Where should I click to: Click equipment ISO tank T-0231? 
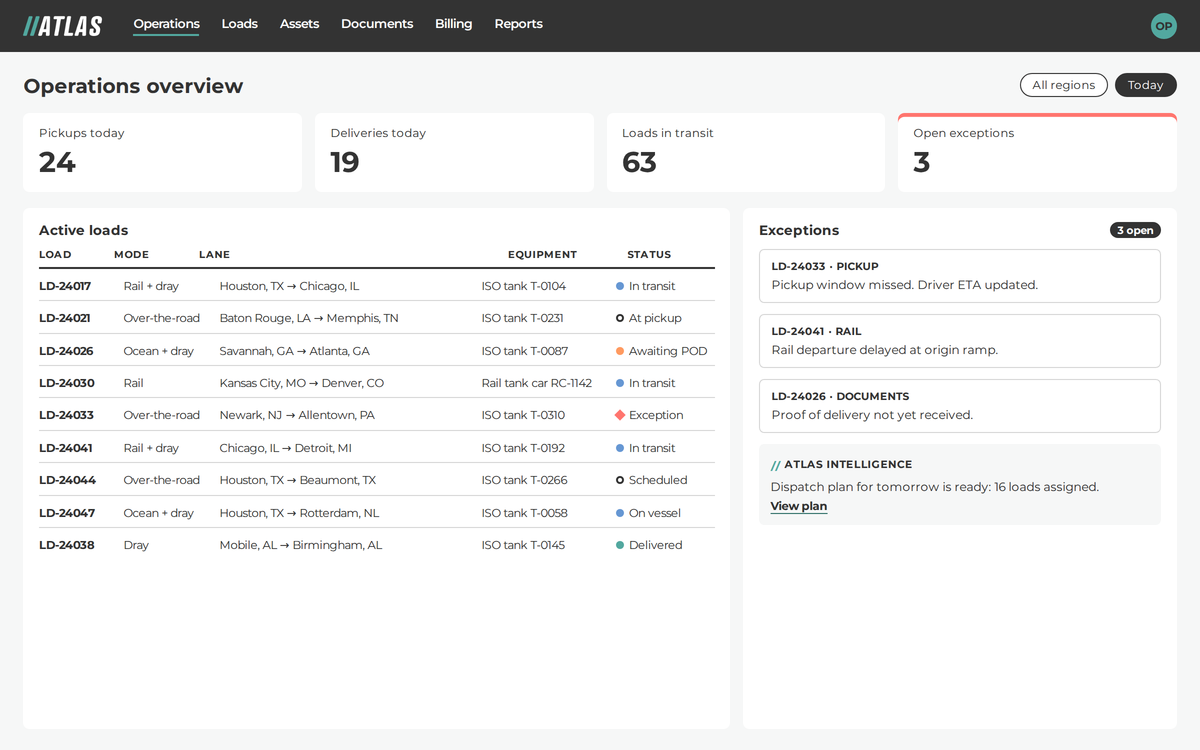[522, 318]
